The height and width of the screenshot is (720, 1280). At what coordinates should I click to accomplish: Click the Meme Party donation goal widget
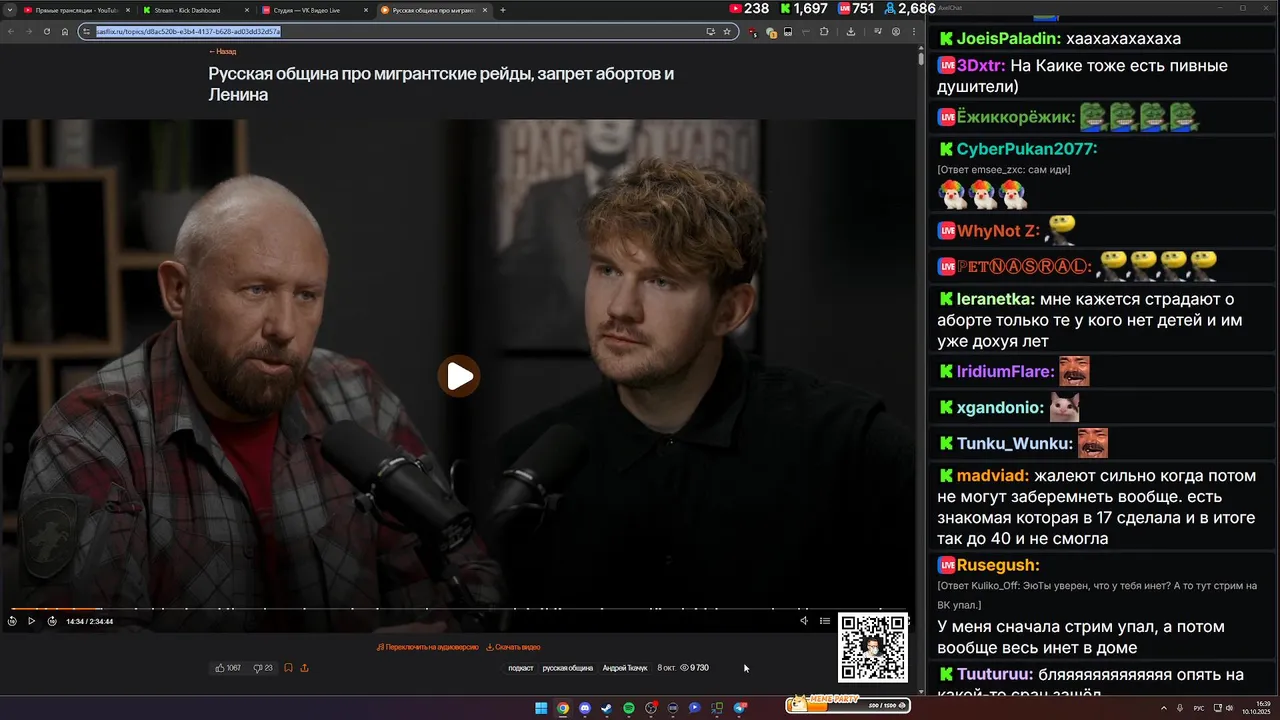coord(848,705)
